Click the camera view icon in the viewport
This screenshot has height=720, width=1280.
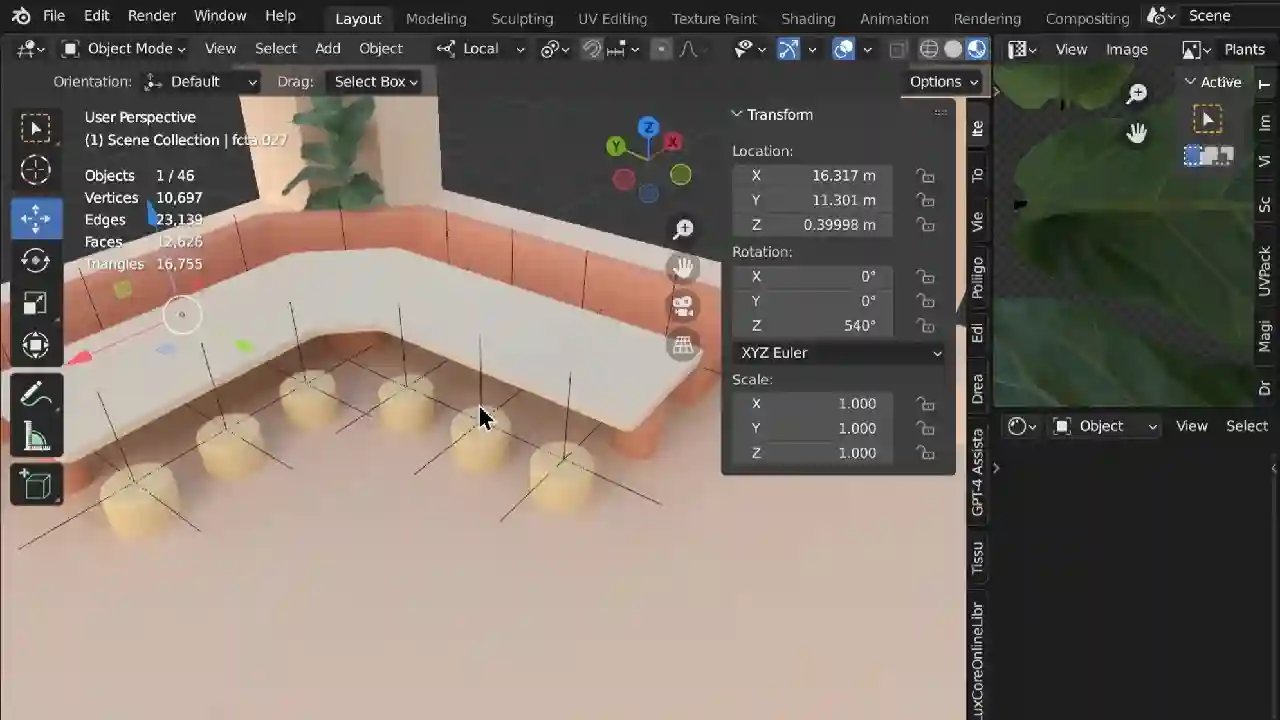pyautogui.click(x=683, y=307)
